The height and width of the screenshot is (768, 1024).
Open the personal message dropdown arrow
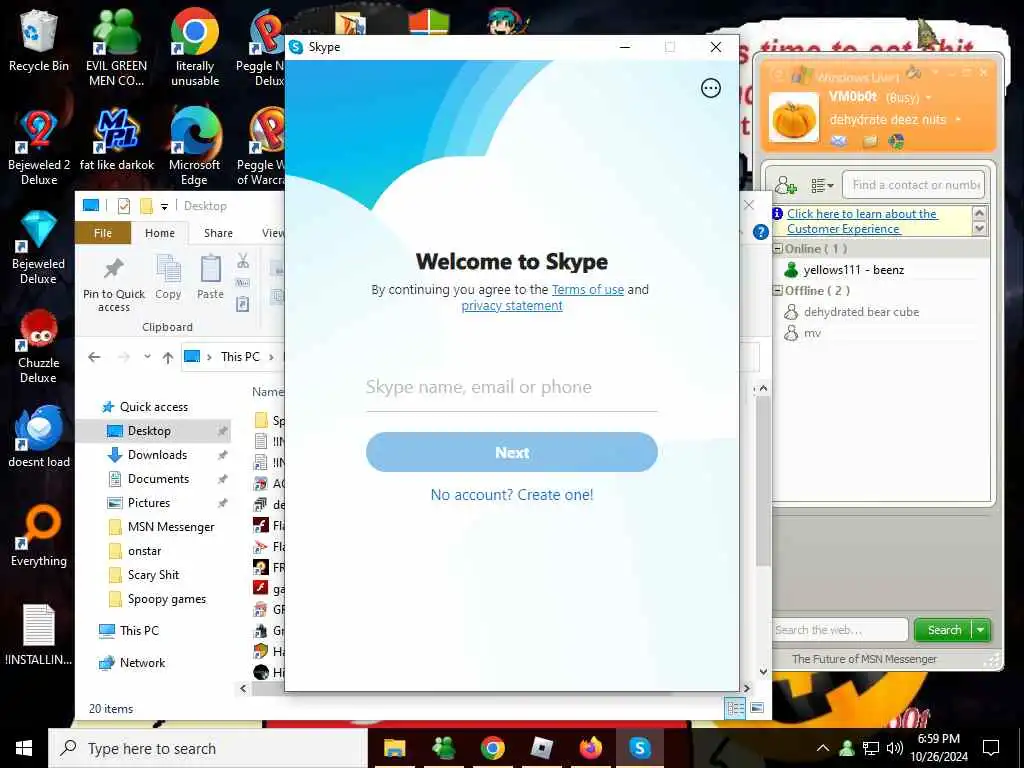[958, 120]
